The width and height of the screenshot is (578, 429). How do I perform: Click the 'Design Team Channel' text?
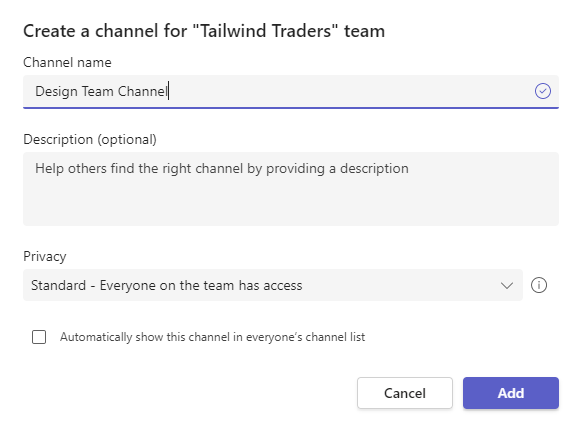coord(101,91)
